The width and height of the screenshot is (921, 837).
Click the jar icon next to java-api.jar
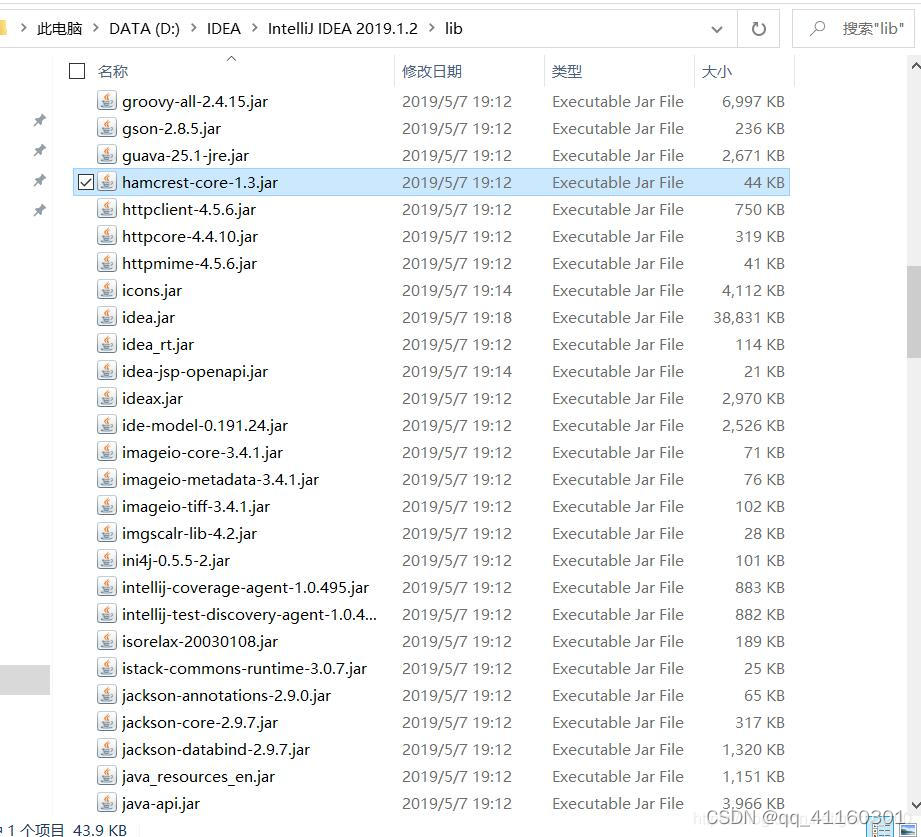point(107,803)
